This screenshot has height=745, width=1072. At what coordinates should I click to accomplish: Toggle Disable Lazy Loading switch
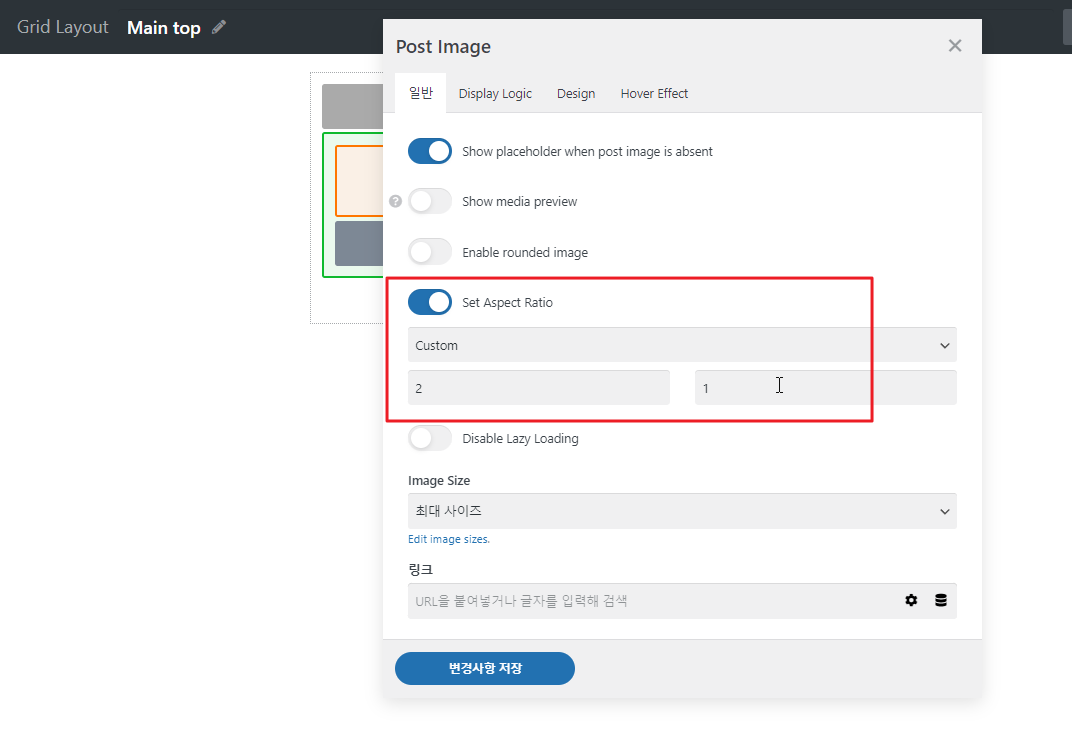[x=430, y=438]
